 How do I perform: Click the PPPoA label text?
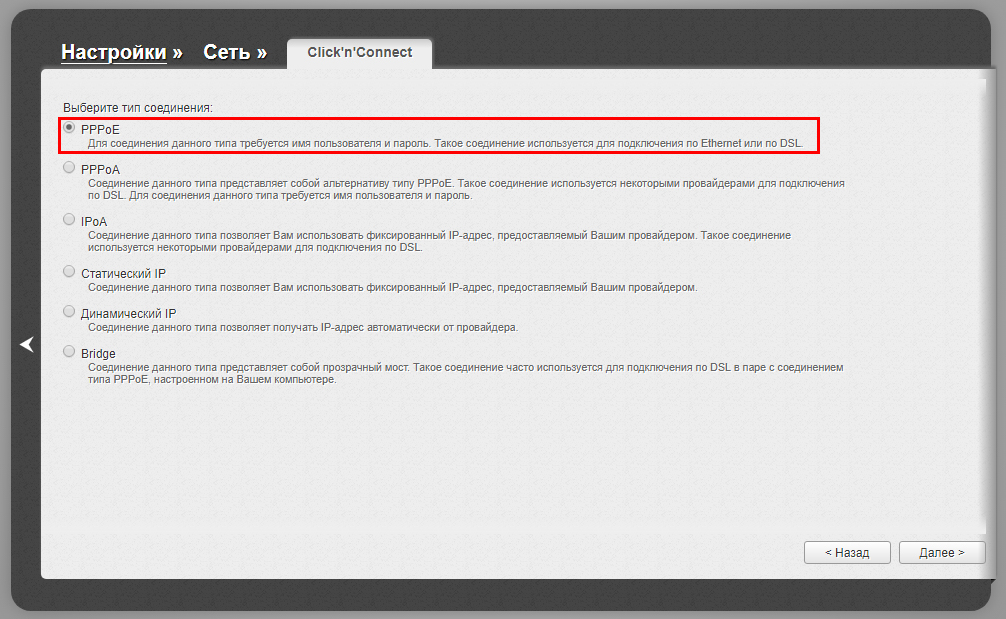[100, 169]
